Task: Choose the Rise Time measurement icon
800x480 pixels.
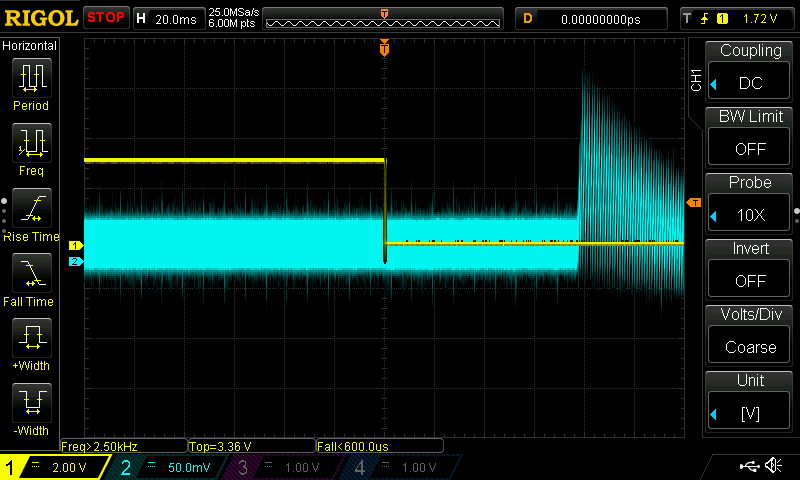Action: click(x=31, y=209)
